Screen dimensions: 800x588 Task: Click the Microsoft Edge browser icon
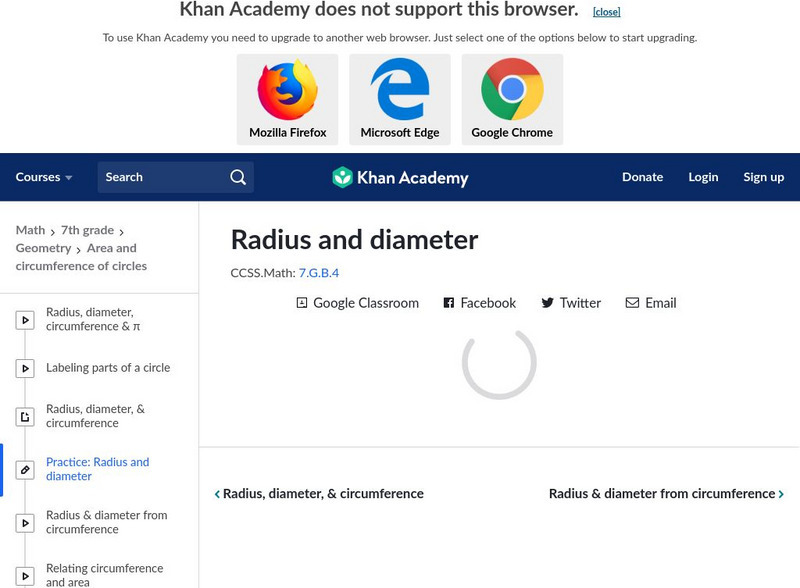(400, 90)
